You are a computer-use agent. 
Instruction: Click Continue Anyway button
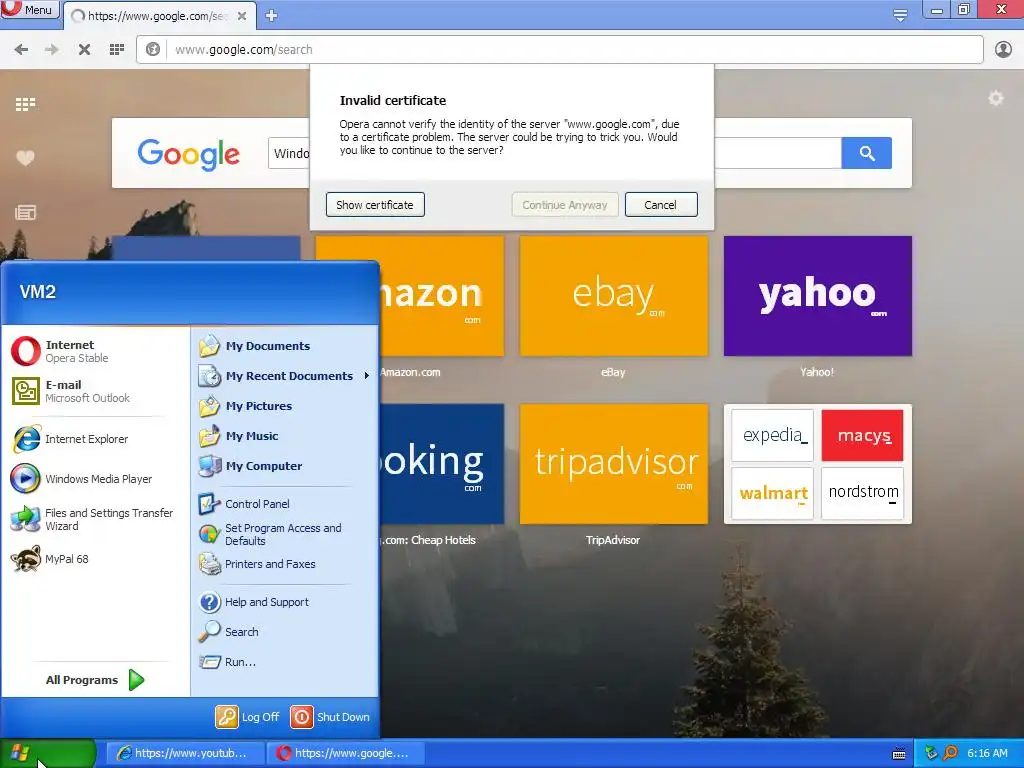pyautogui.click(x=565, y=204)
